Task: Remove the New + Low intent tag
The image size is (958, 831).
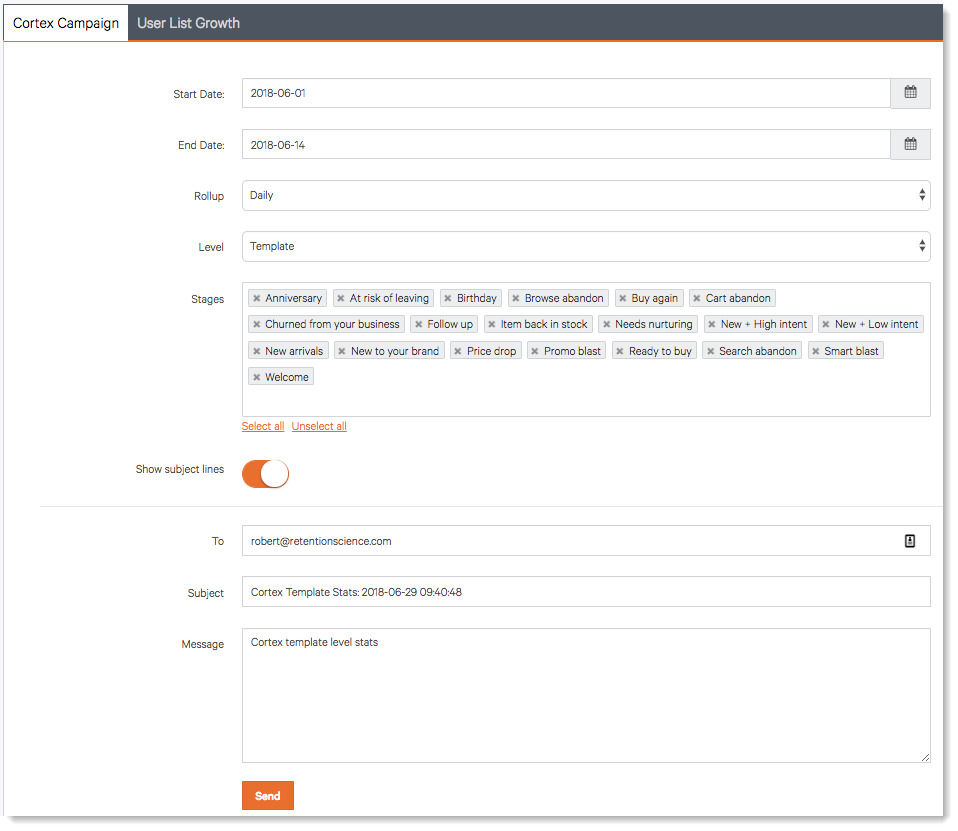Action: pyautogui.click(x=826, y=324)
